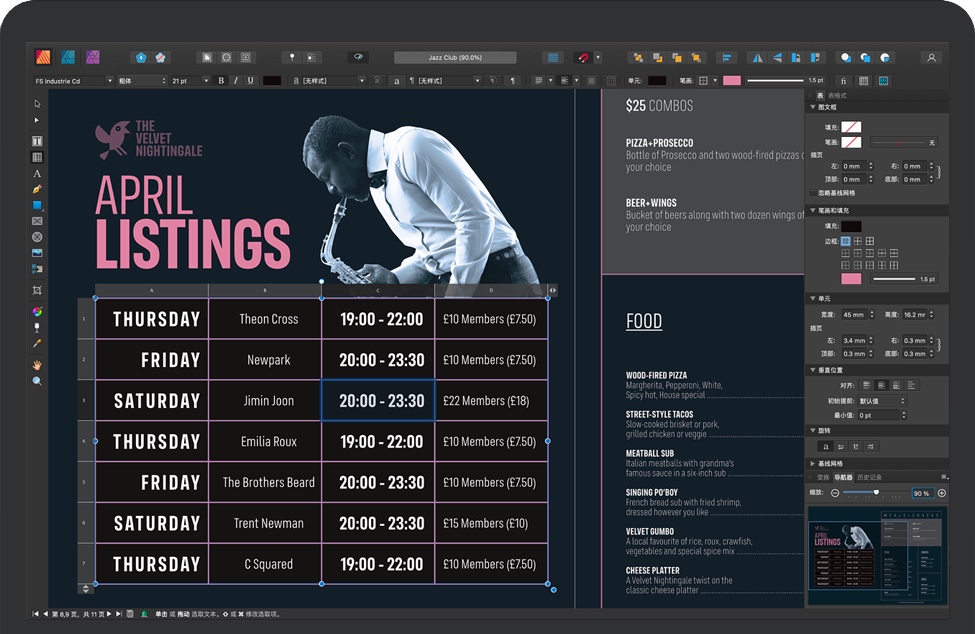The width and height of the screenshot is (975, 634).
Task: Enable the 忽略基线网格 checkbox
Action: [x=811, y=193]
